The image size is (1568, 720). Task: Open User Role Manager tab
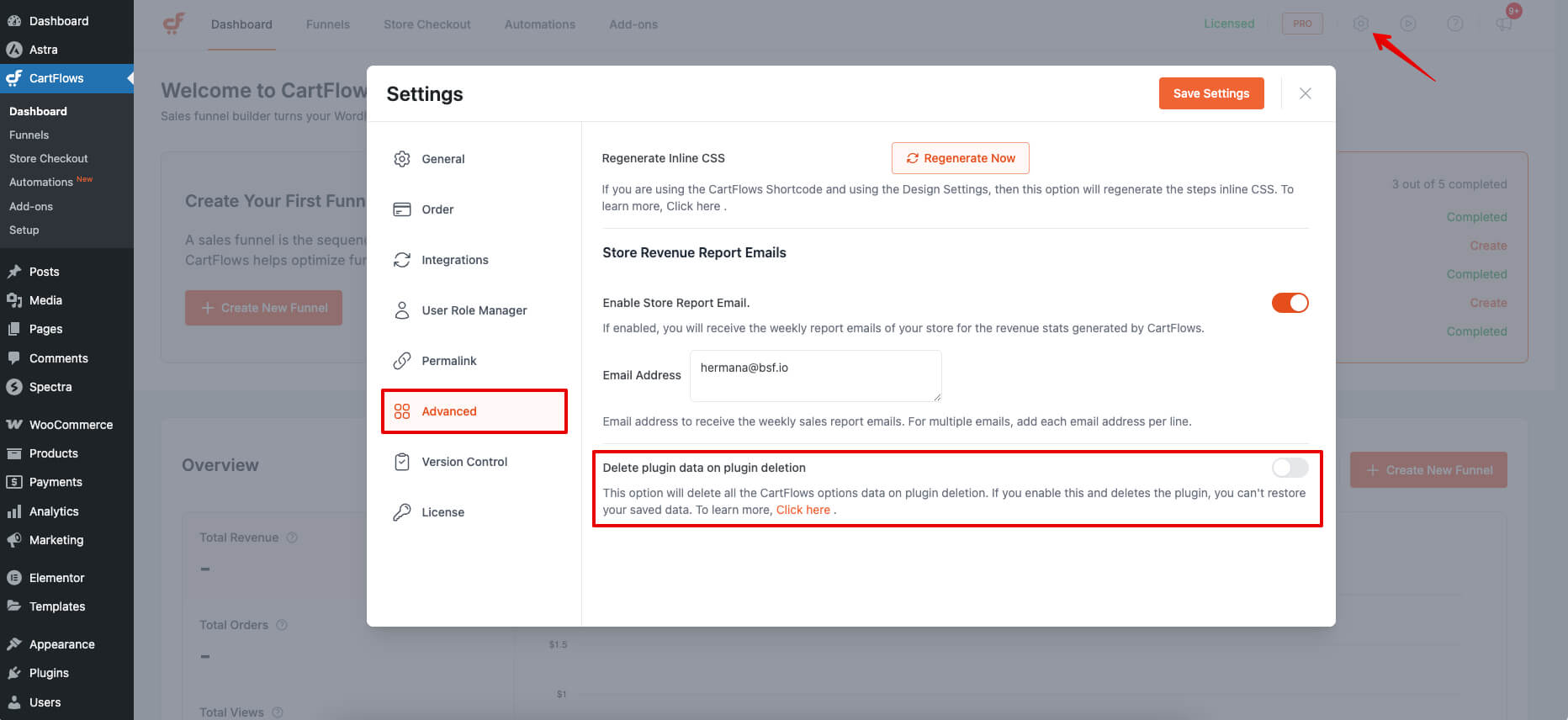pos(474,310)
